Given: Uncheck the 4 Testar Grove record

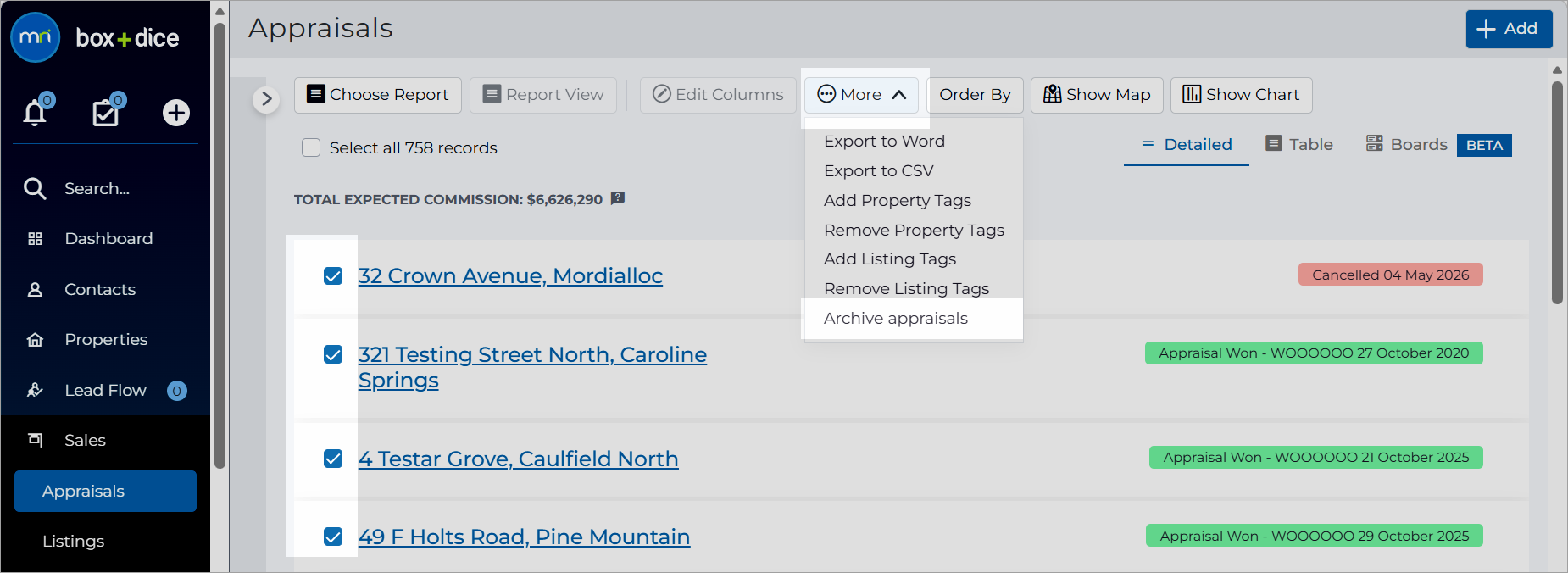Looking at the screenshot, I should (333, 459).
